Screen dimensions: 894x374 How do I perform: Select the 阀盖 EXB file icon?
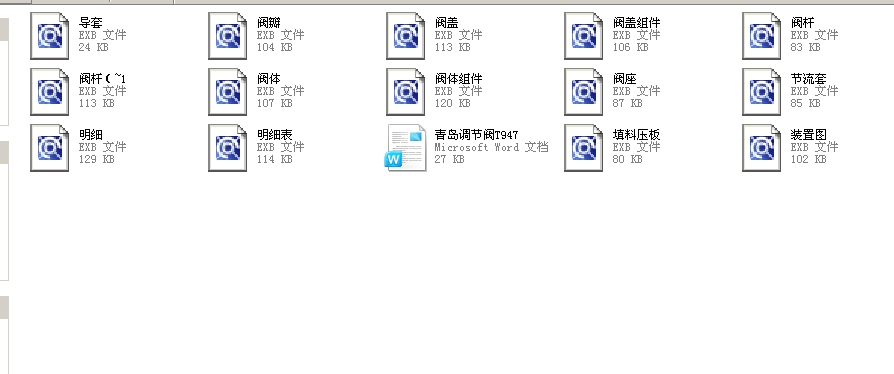coord(405,36)
